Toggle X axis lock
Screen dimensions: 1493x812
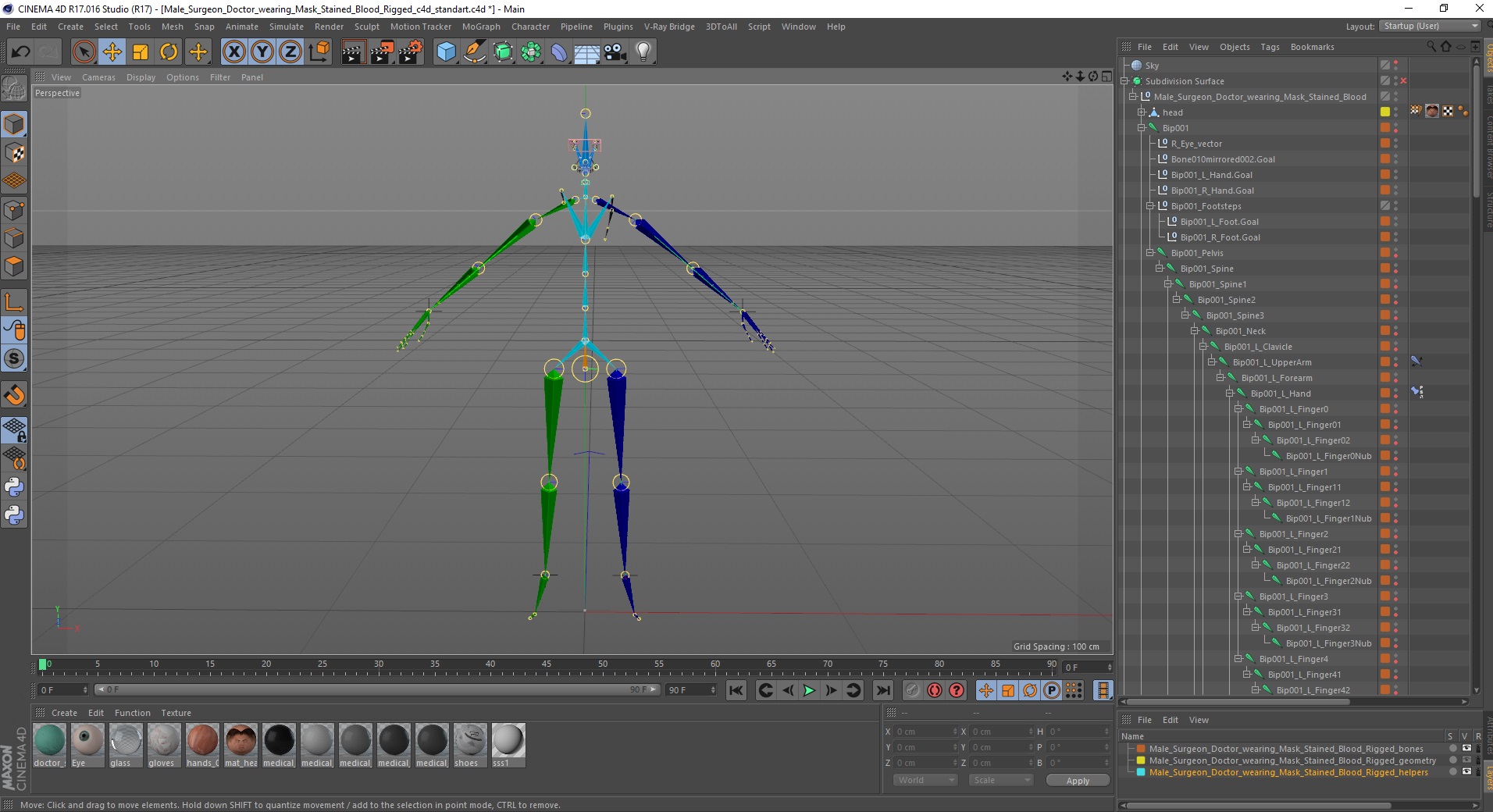click(x=233, y=52)
